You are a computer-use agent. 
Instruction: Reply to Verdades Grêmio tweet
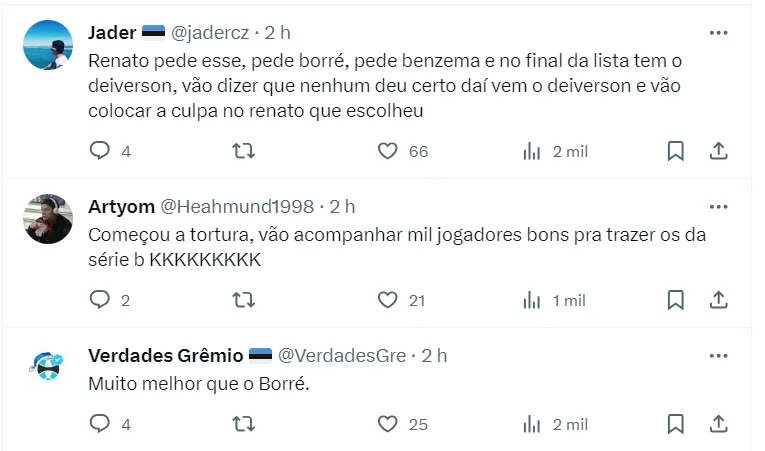pyautogui.click(x=100, y=424)
